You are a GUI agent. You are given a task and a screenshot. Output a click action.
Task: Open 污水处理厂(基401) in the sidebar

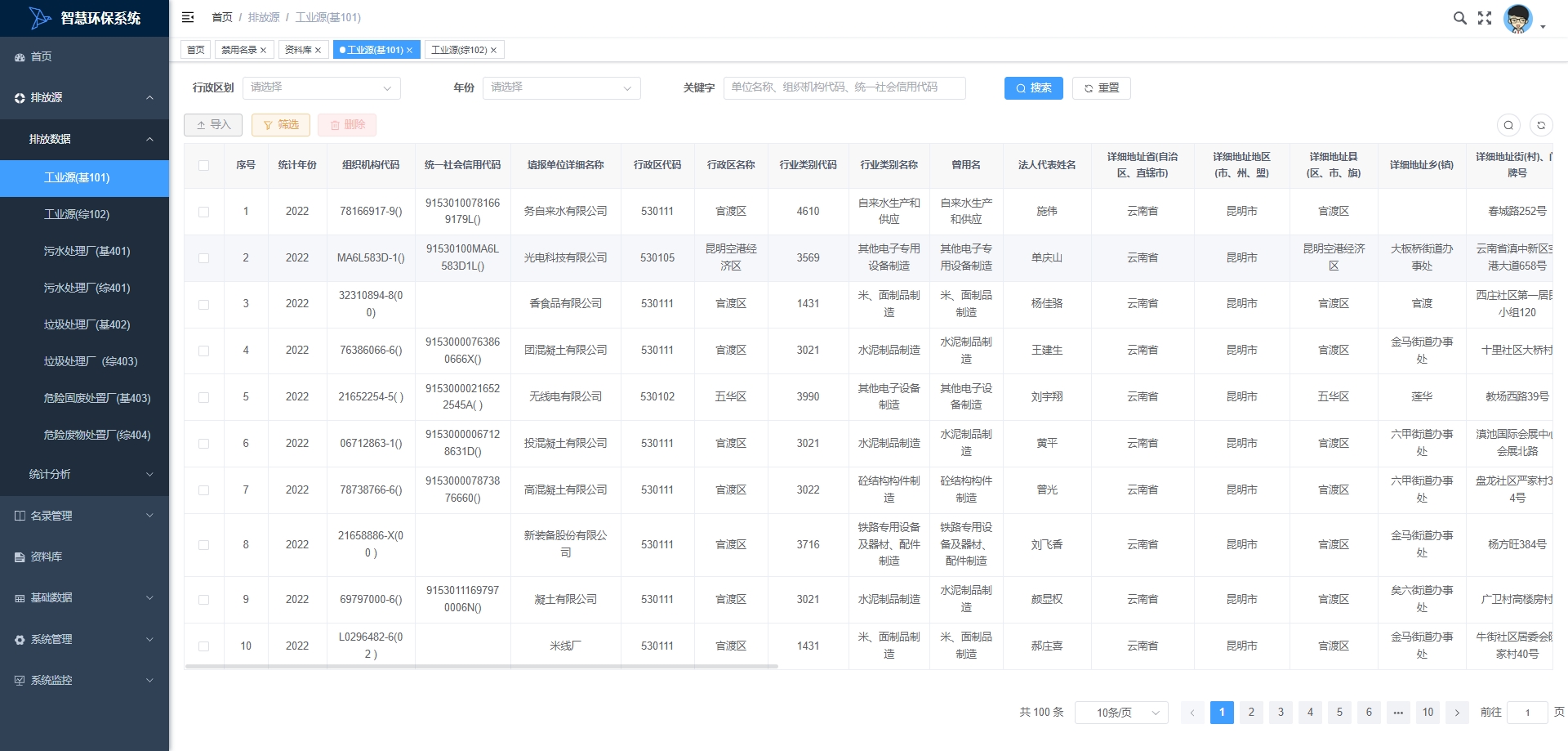coord(87,251)
